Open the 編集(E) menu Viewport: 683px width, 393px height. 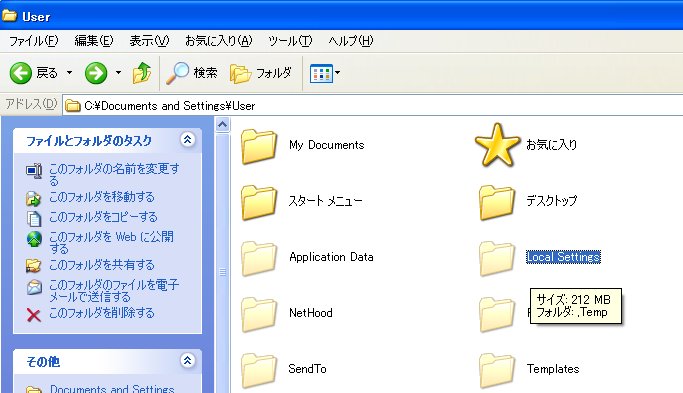[x=94, y=41]
